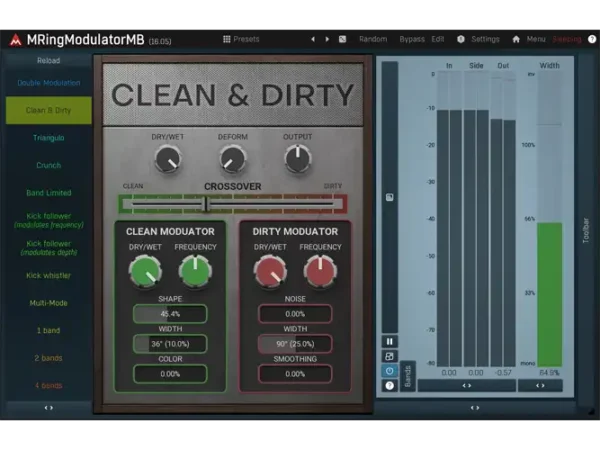This screenshot has height=450, width=600.
Task: Click Random to randomize settings
Action: pyautogui.click(x=373, y=39)
